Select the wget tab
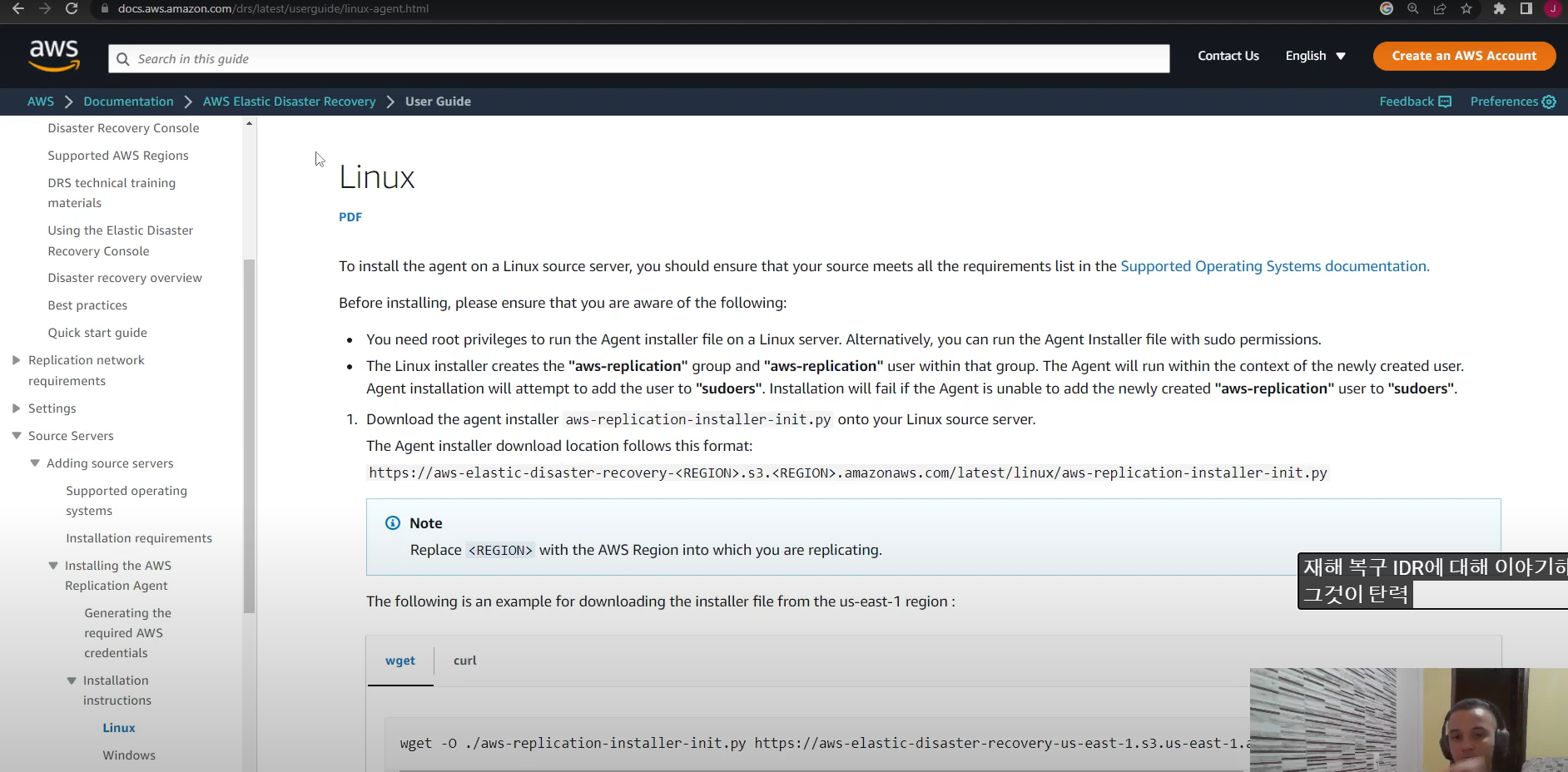 tap(400, 661)
